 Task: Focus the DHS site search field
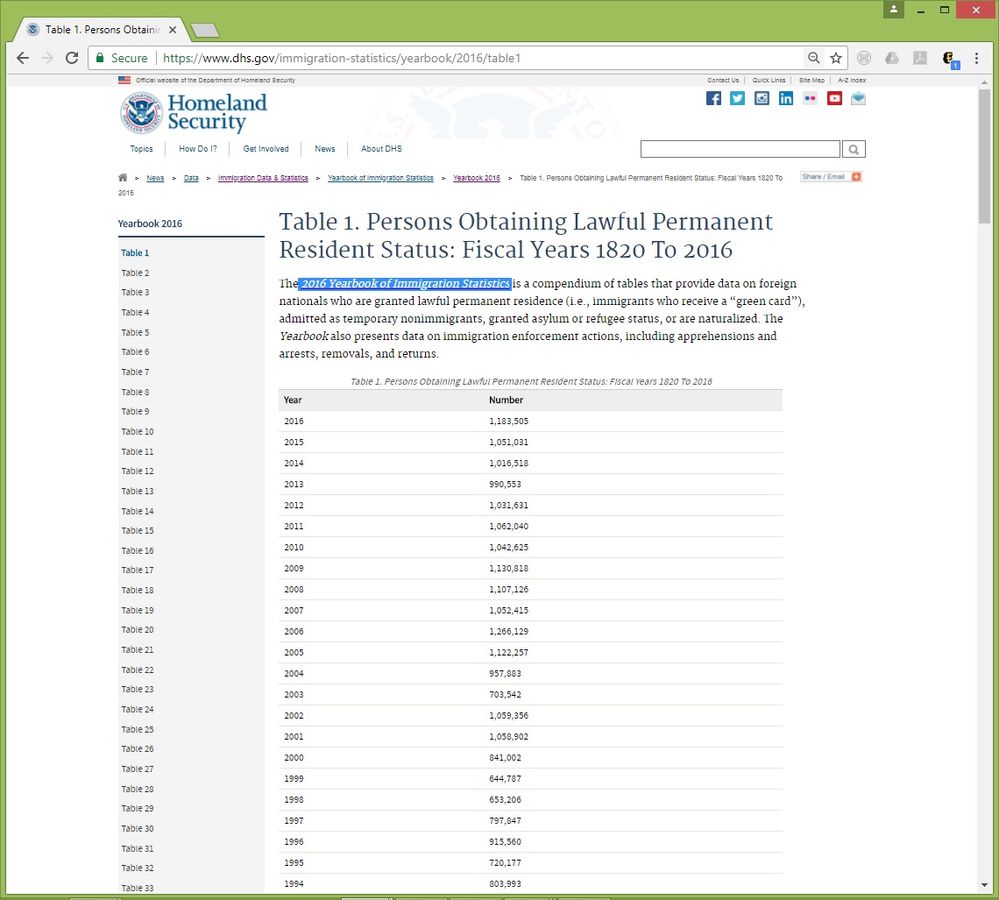point(740,149)
